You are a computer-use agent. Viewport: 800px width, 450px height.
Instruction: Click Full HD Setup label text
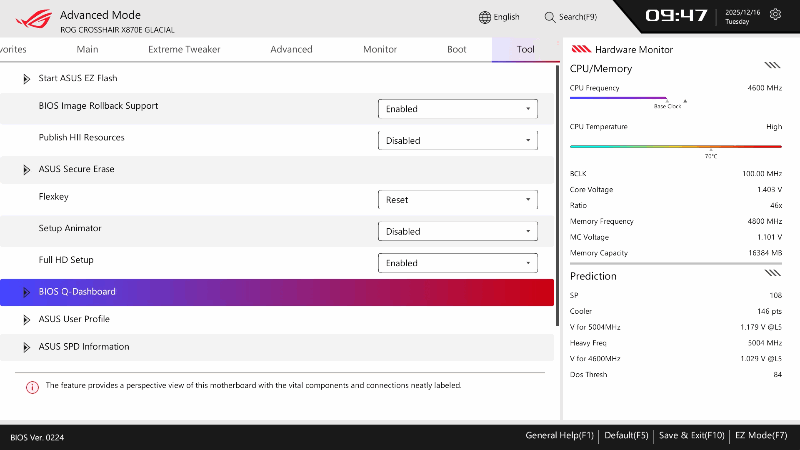point(66,260)
